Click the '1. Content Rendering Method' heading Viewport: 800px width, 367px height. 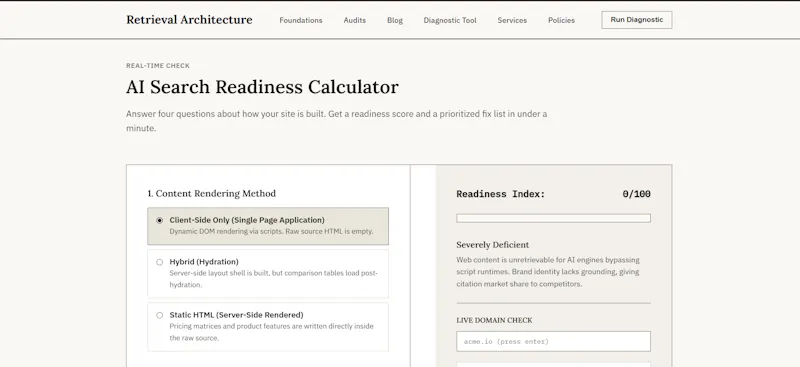[x=212, y=193]
